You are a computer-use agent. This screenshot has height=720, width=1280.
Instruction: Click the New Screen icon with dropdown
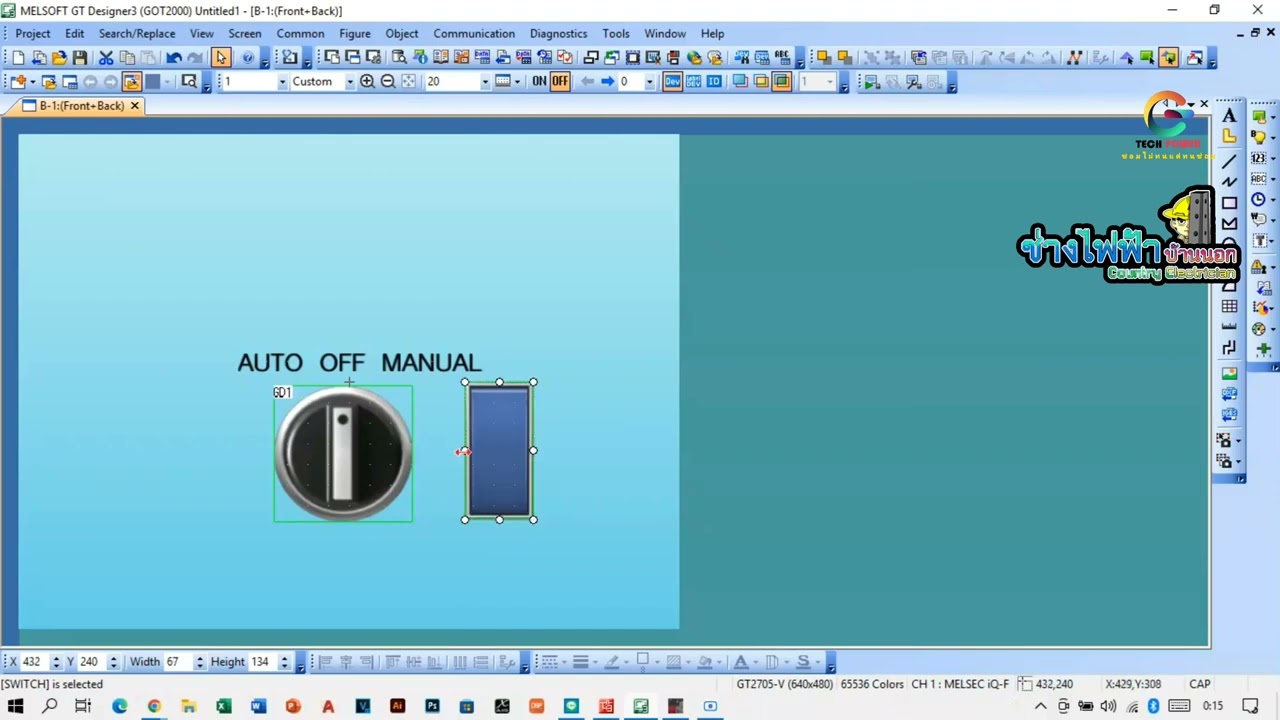click(x=21, y=82)
